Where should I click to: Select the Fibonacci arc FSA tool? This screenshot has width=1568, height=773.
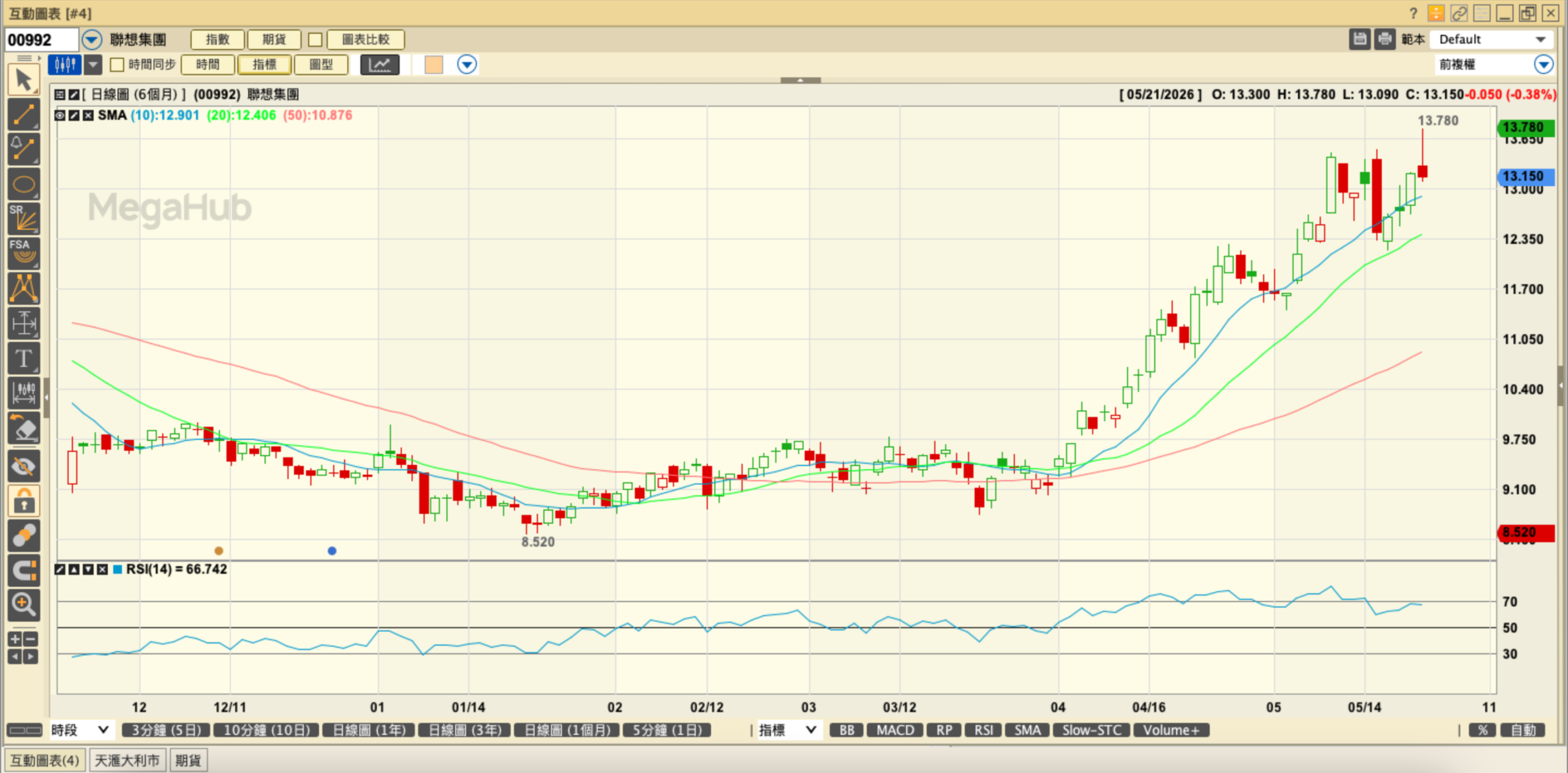pos(24,254)
